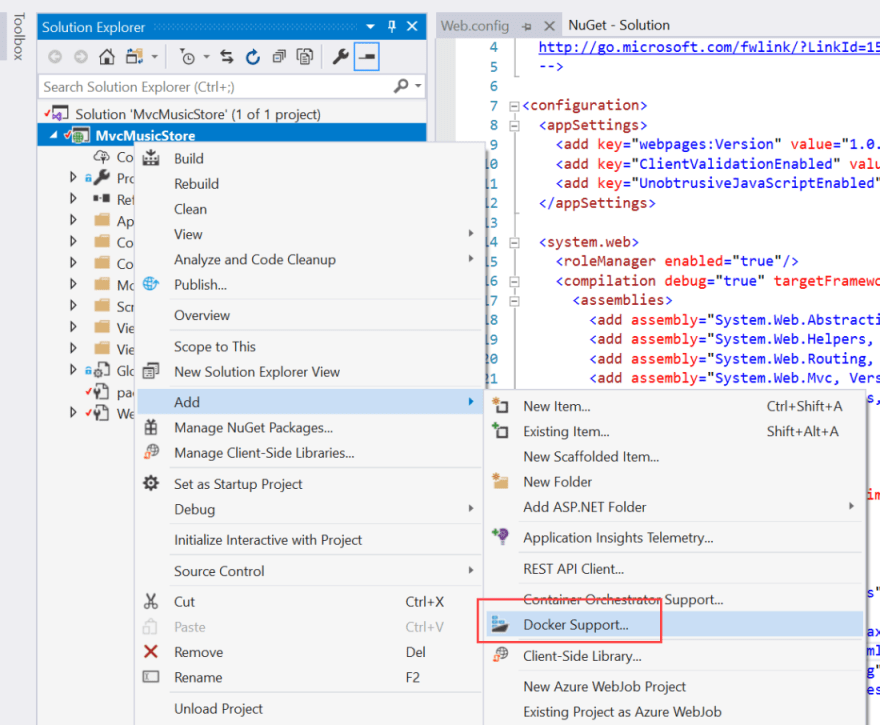Image resolution: width=880 pixels, height=725 pixels.
Task: Click Manage Client-Side Libraries...
Action: tap(310, 453)
